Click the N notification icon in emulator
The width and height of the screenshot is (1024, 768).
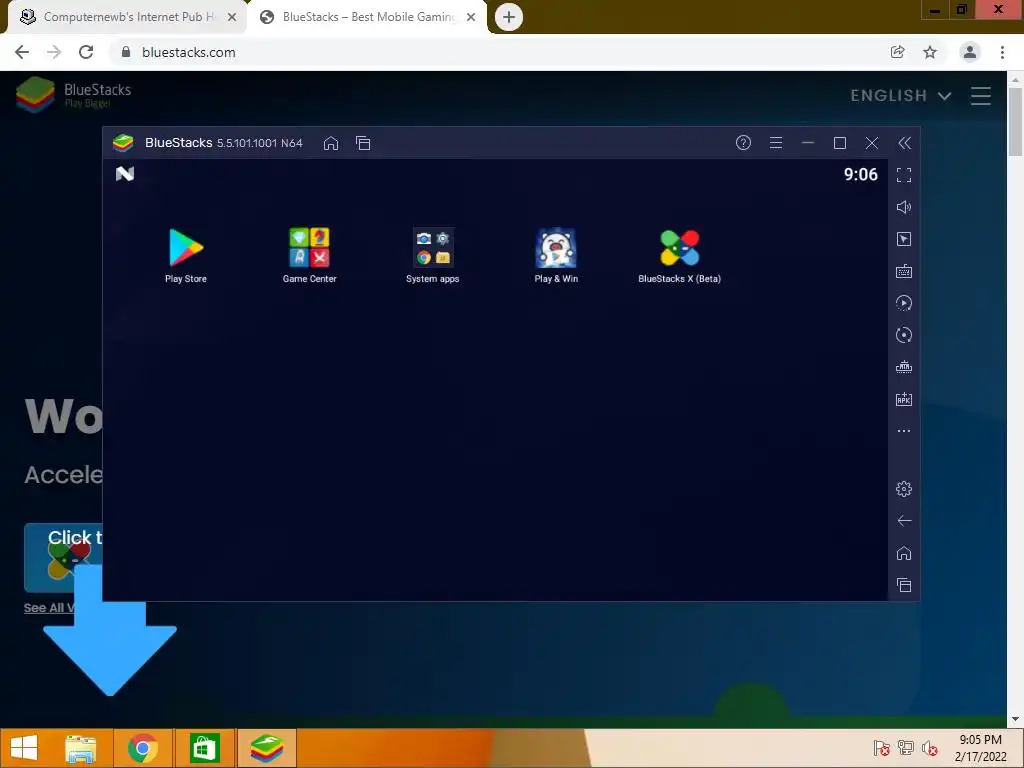(x=125, y=174)
